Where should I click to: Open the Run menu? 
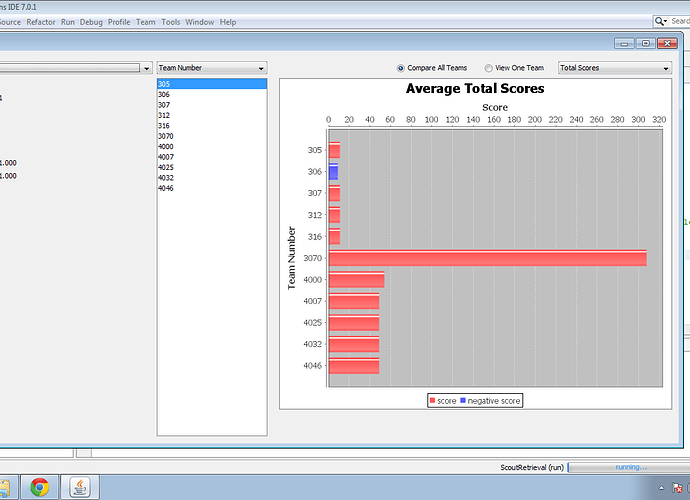(68, 22)
